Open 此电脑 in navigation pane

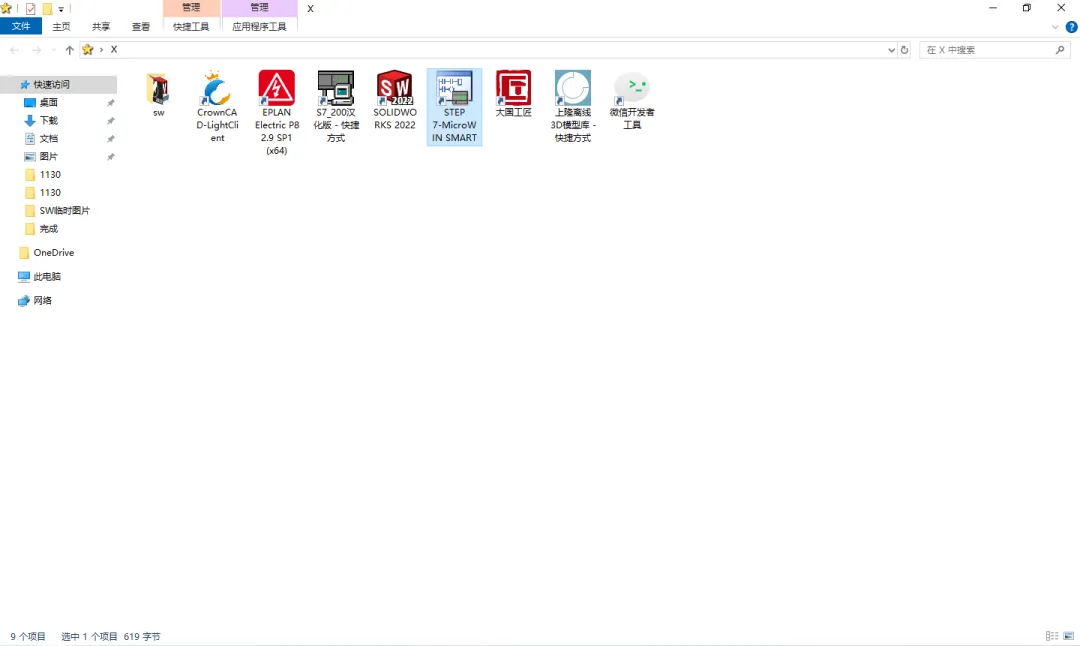(x=47, y=276)
